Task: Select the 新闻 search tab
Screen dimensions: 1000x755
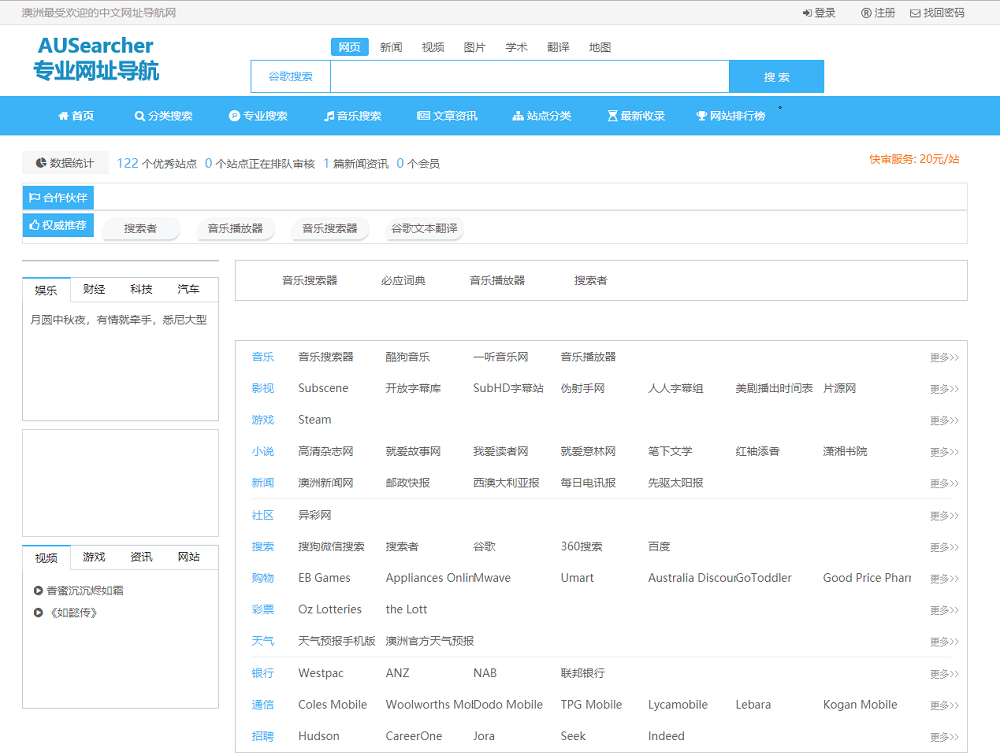Action: (x=391, y=47)
